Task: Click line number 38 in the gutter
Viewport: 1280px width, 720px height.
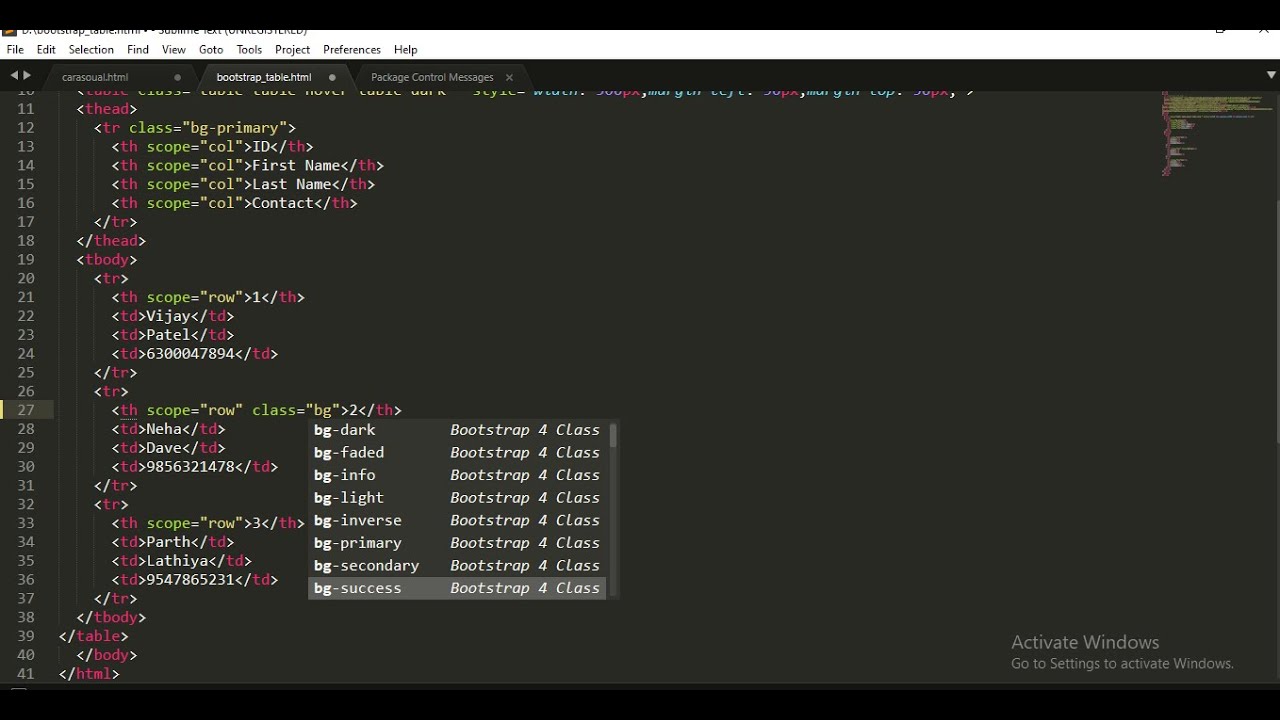Action: coord(26,617)
